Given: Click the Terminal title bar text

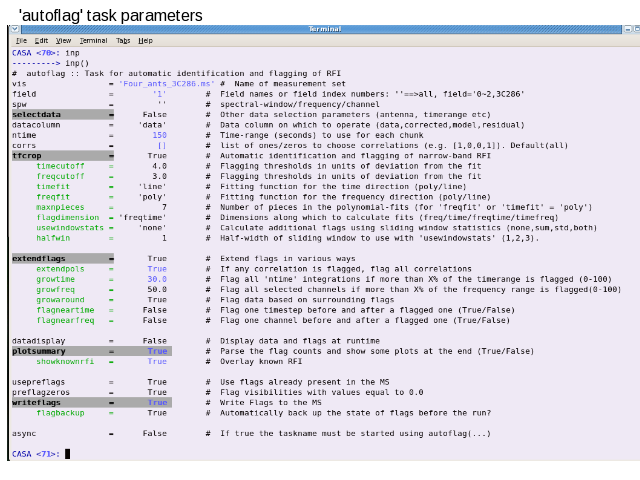Looking at the screenshot, I should [324, 29].
